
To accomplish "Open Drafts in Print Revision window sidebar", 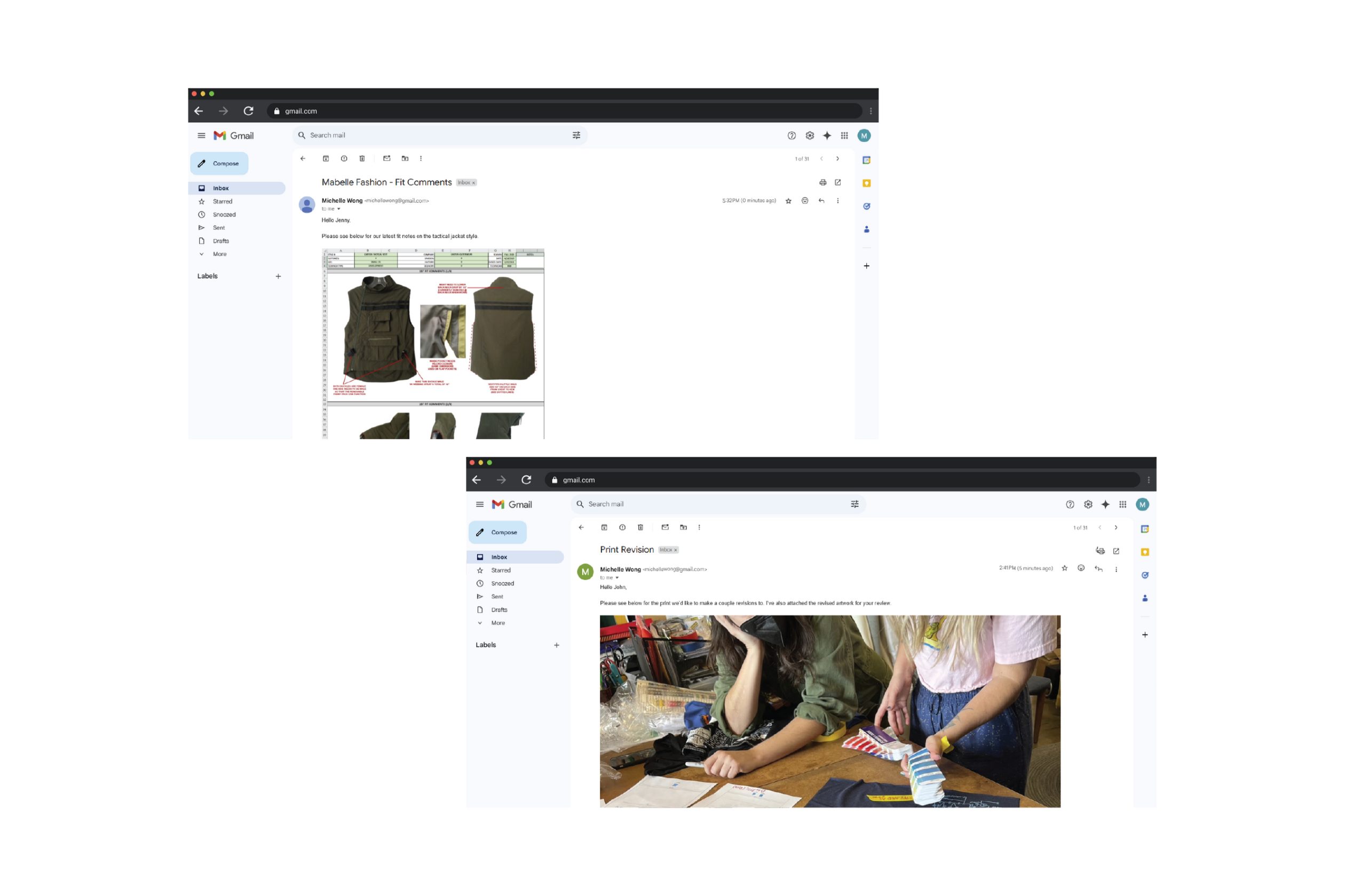I will pyautogui.click(x=499, y=610).
